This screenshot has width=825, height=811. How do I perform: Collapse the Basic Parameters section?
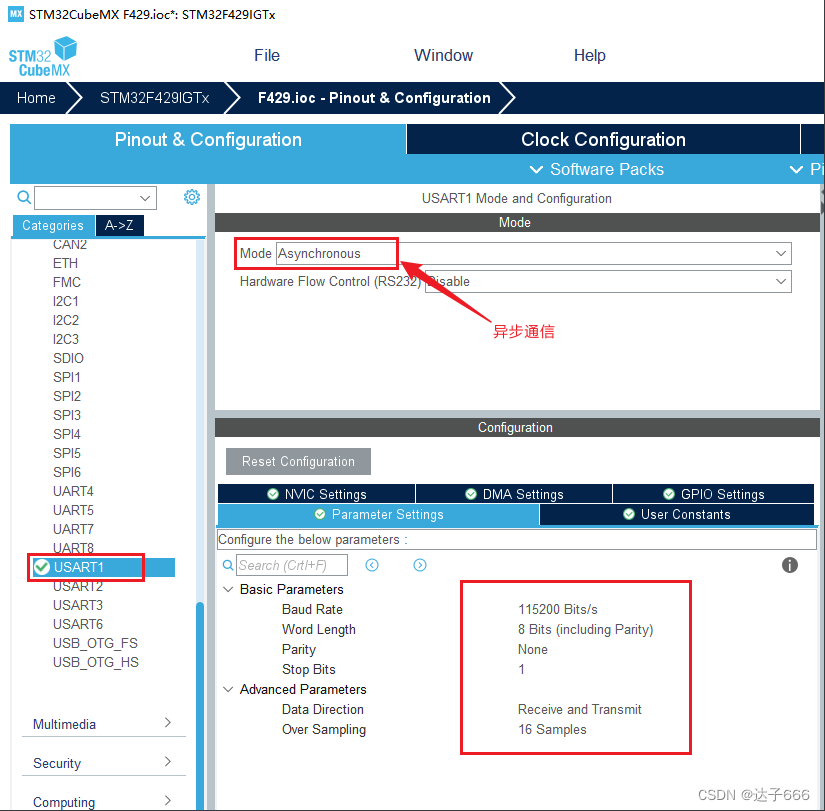pos(228,589)
